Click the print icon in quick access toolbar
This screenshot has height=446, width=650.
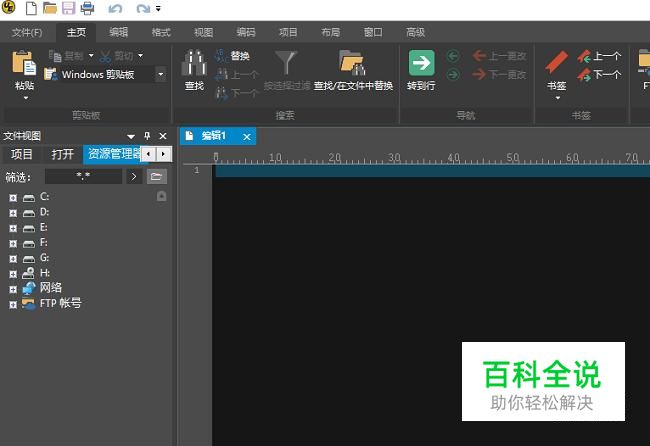pyautogui.click(x=87, y=9)
